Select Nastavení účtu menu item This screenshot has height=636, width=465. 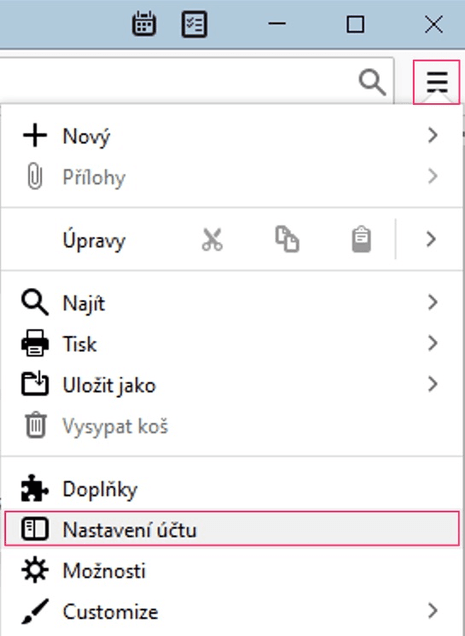tap(232, 529)
